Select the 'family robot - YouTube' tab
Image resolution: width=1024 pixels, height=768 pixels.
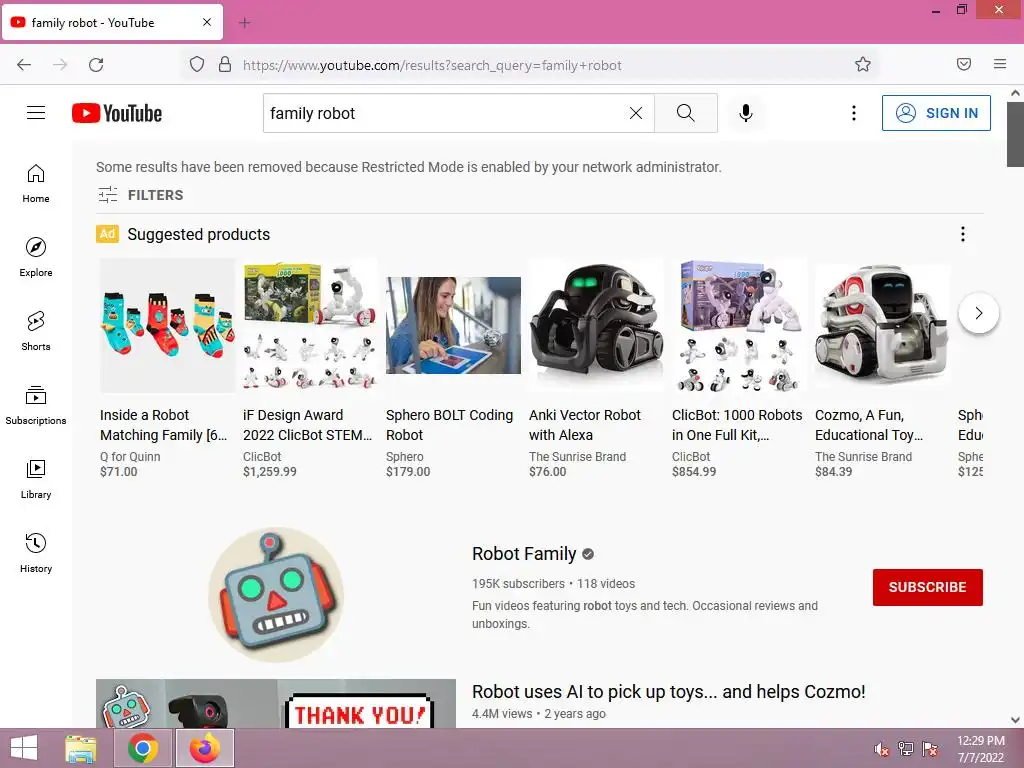pyautogui.click(x=112, y=23)
